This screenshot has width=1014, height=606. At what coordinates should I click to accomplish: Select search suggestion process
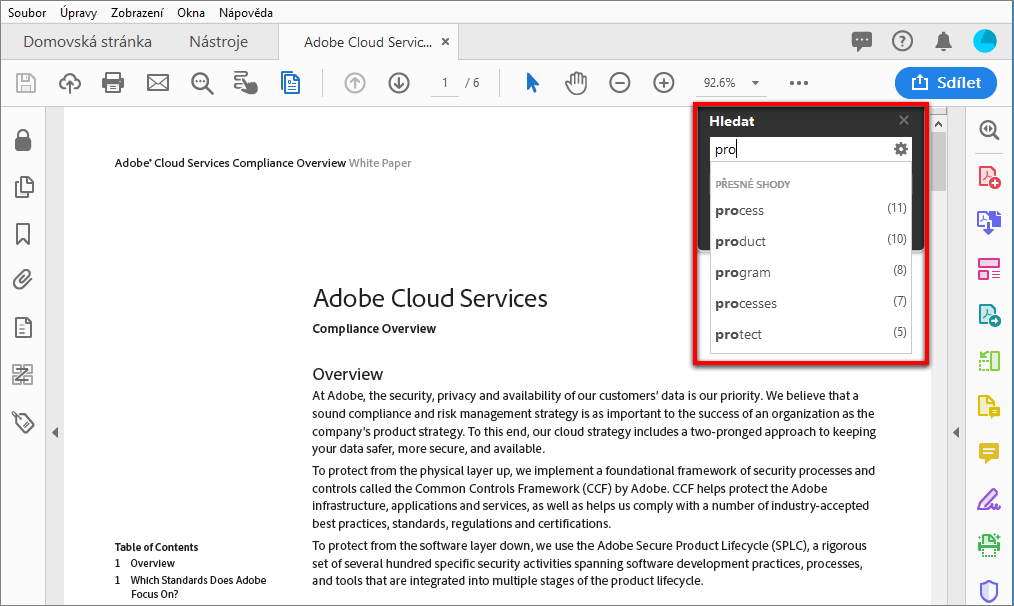coord(810,210)
